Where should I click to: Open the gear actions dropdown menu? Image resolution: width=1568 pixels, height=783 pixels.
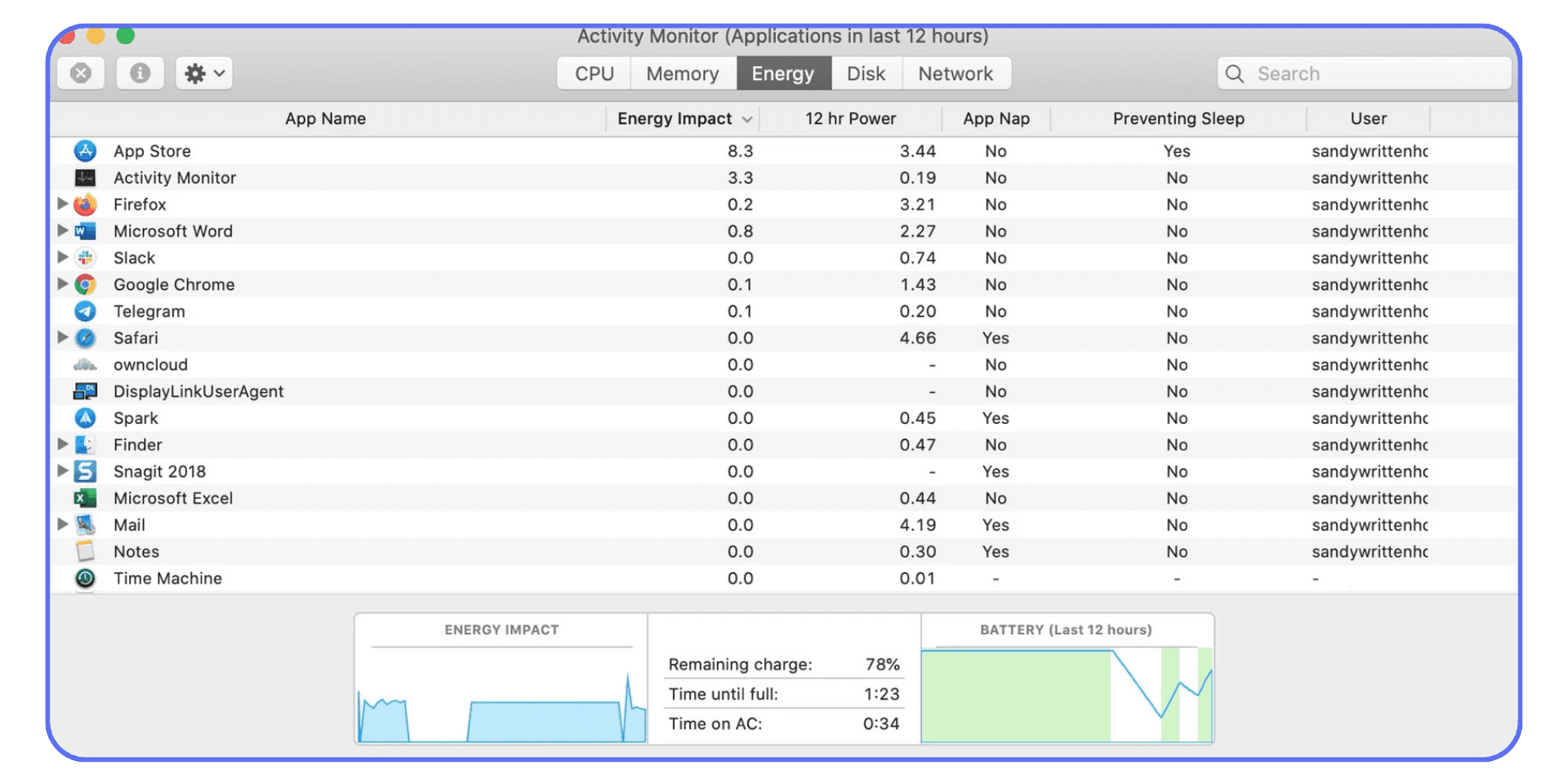204,73
